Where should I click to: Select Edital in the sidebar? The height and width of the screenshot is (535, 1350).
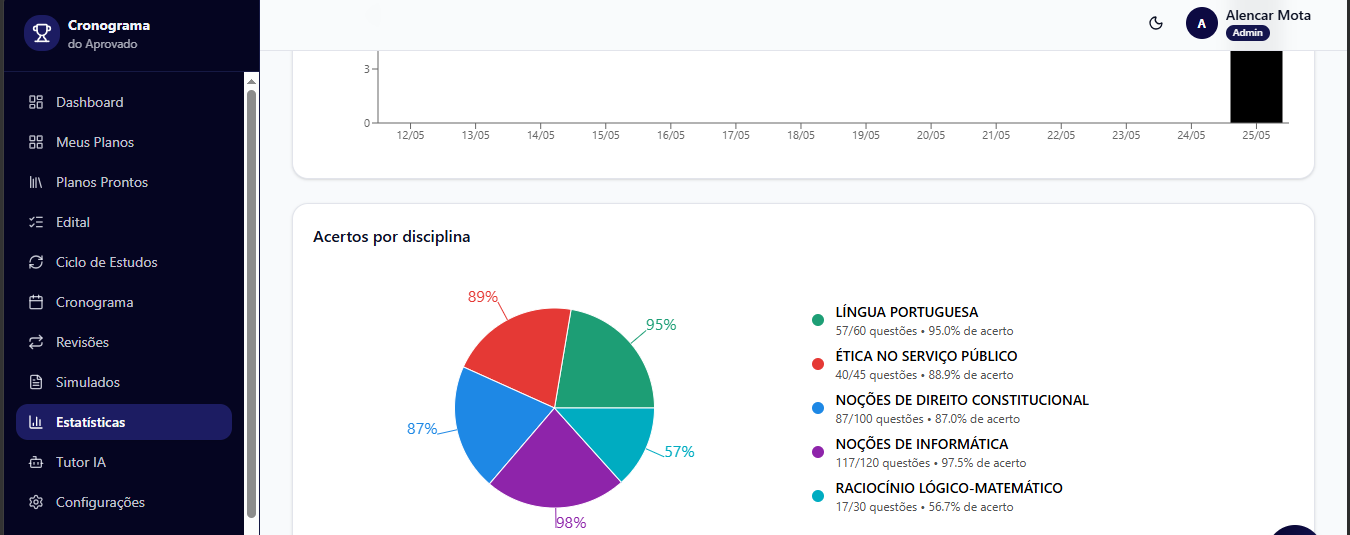coord(124,222)
